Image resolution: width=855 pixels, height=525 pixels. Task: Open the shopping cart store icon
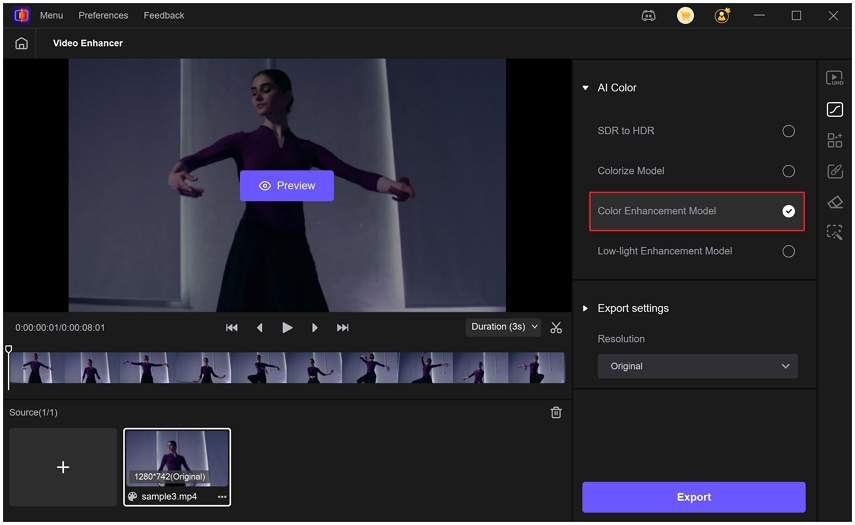coord(685,16)
